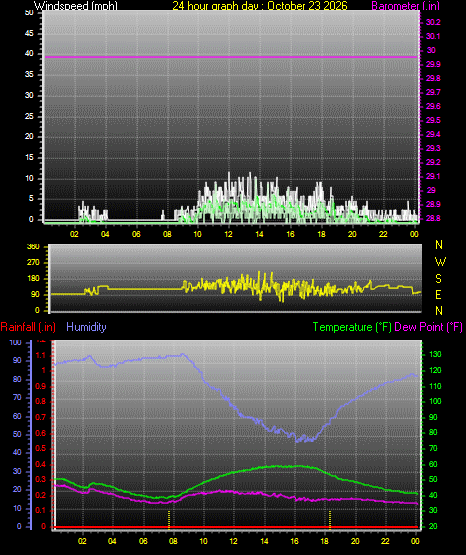
Task: Click the humidity curve minimum near 16 hours
Action: click(x=297, y=441)
